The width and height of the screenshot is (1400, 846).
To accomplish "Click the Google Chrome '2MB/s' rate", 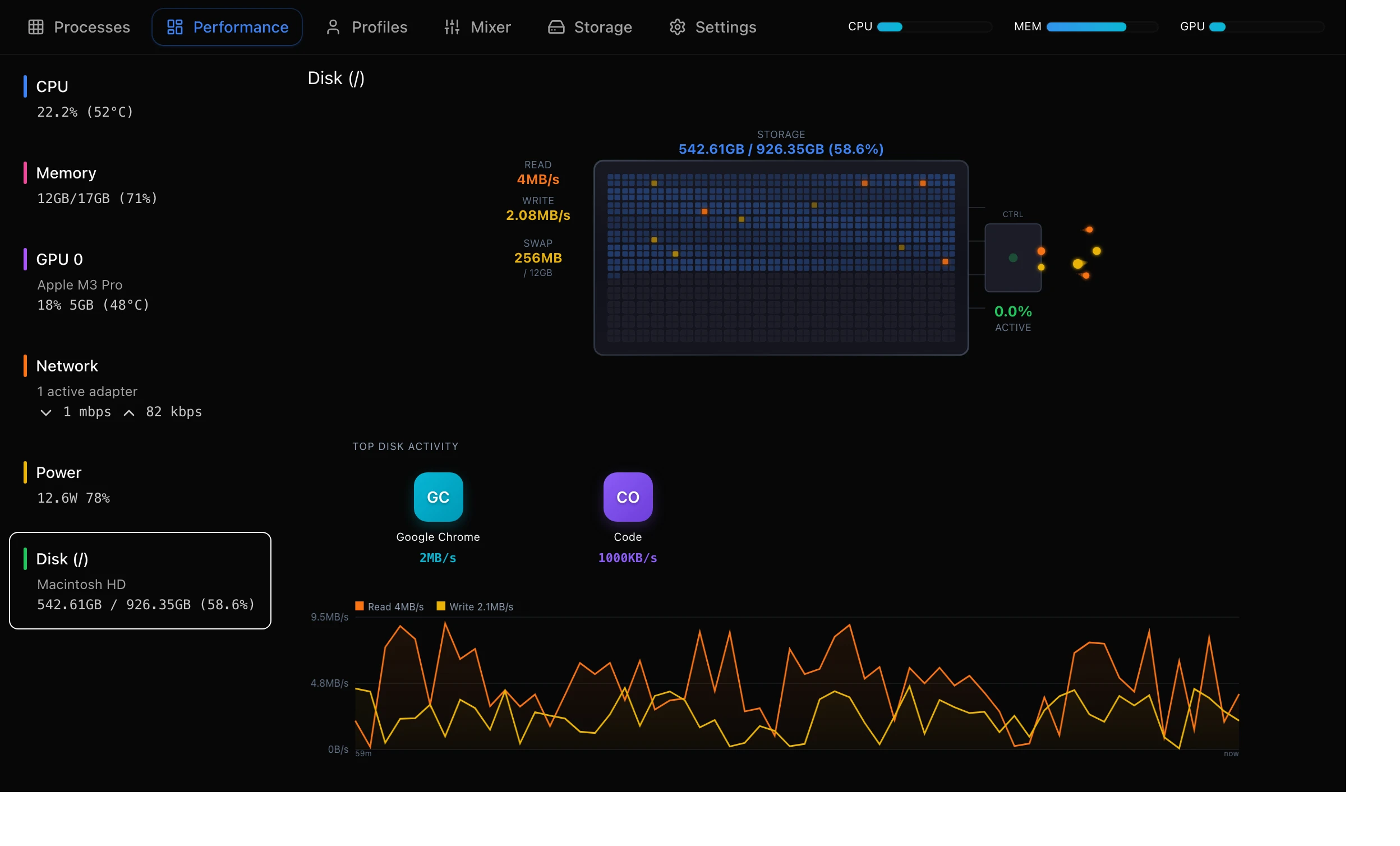I will click(x=438, y=558).
